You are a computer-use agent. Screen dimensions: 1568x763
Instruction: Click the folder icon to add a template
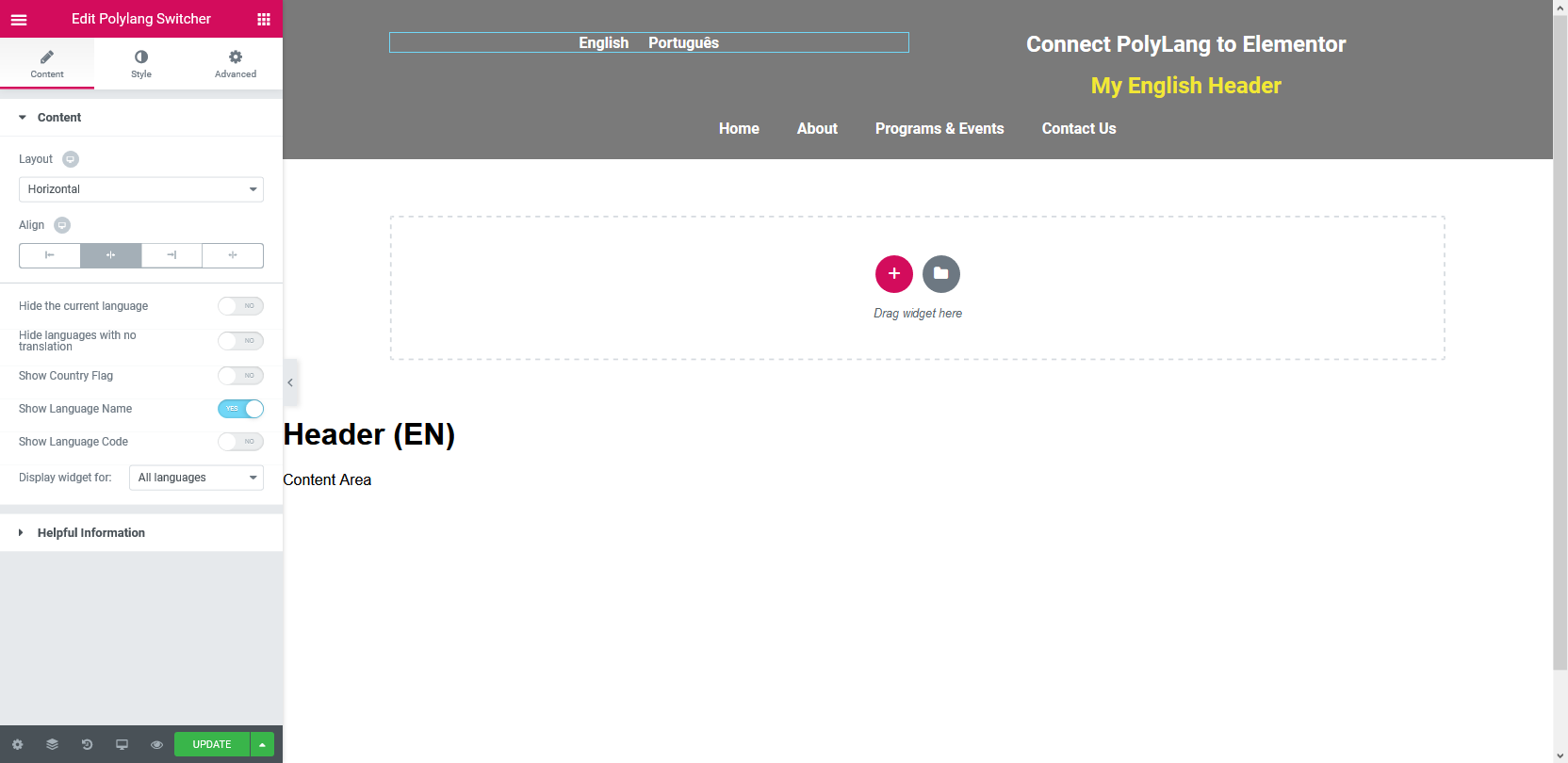940,274
